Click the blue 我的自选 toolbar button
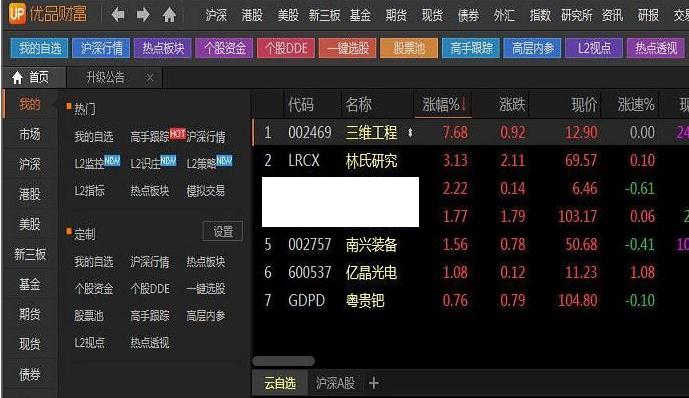The width and height of the screenshot is (689, 398). (x=40, y=48)
